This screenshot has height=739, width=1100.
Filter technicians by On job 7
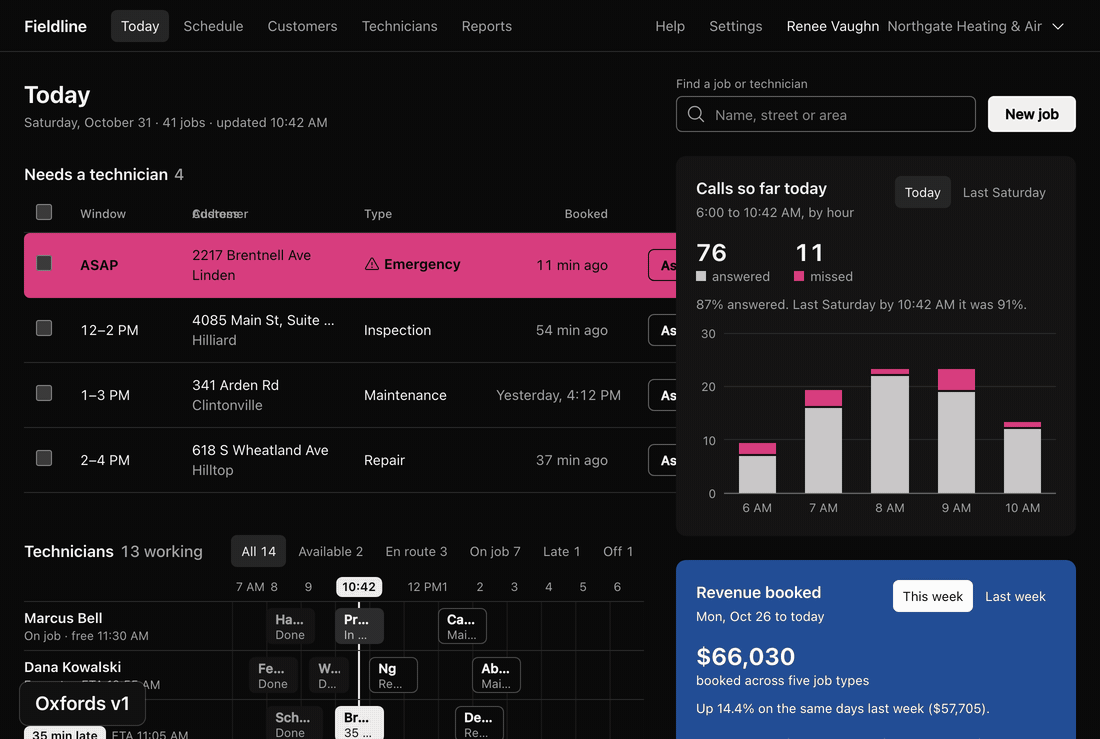[x=495, y=552]
